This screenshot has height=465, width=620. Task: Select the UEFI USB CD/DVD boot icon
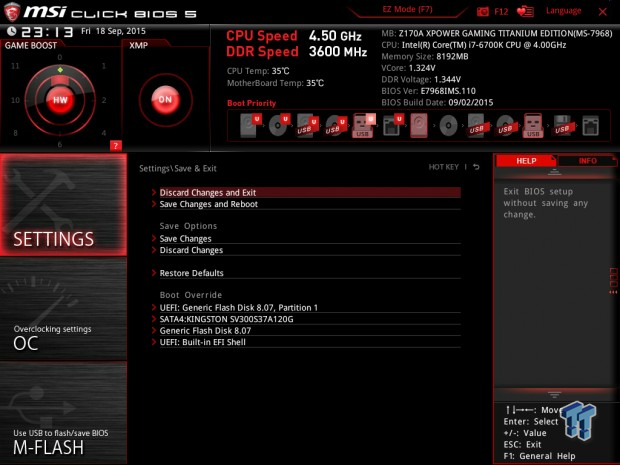[336, 126]
